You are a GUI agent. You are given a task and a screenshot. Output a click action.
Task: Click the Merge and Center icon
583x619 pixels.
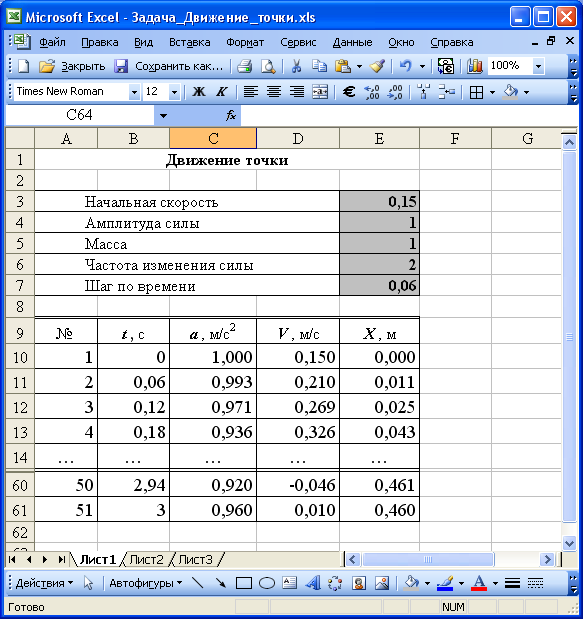click(x=320, y=92)
